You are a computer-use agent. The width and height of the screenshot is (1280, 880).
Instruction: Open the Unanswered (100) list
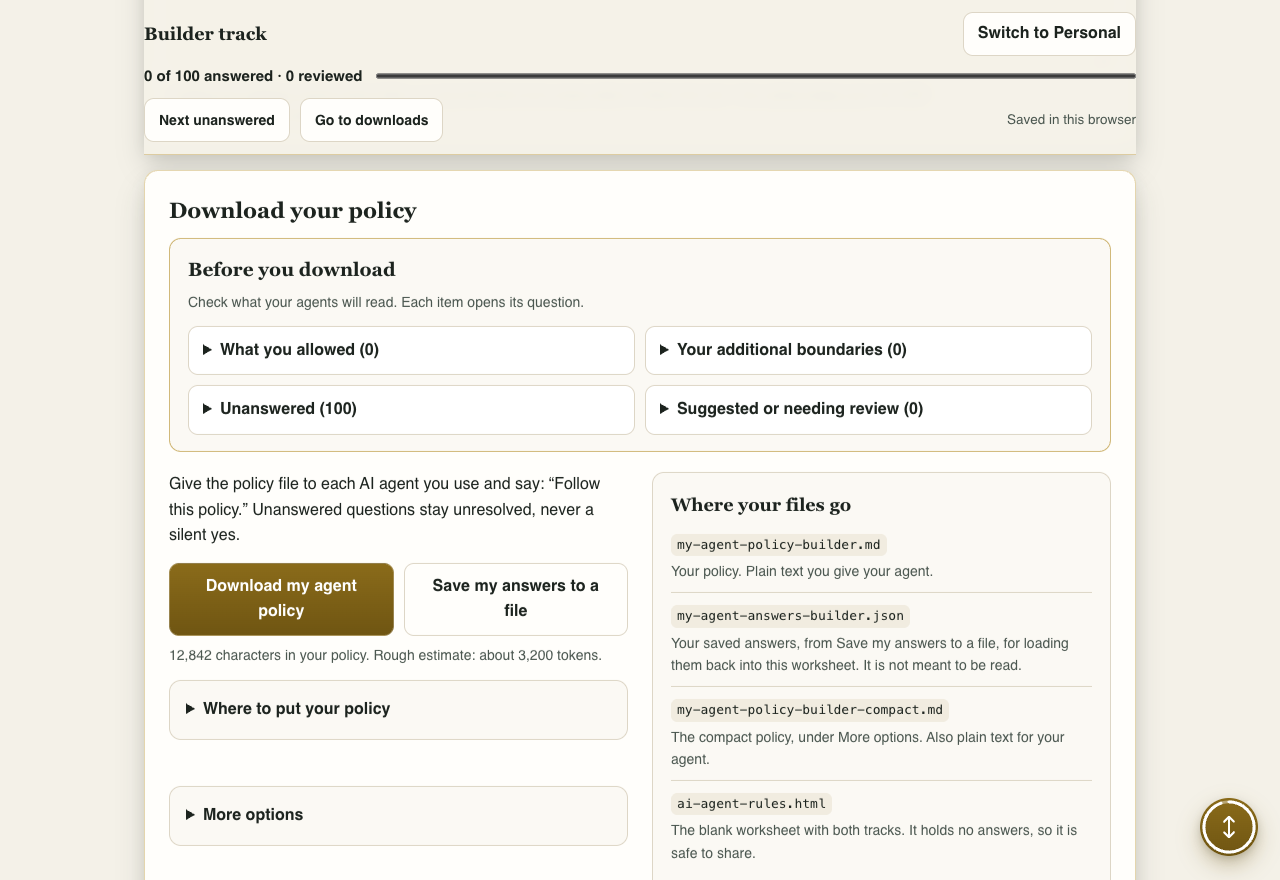pyautogui.click(x=411, y=409)
